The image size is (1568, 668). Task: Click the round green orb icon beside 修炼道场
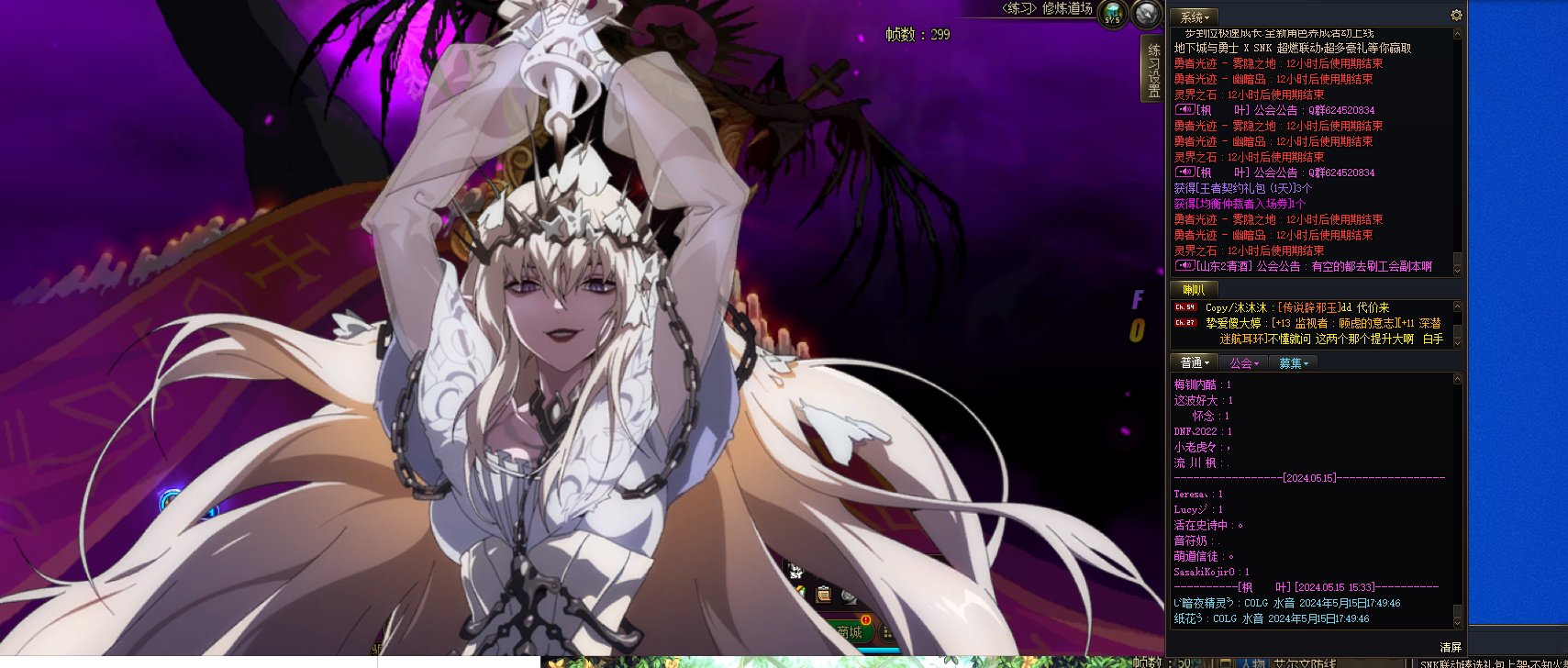1112,15
